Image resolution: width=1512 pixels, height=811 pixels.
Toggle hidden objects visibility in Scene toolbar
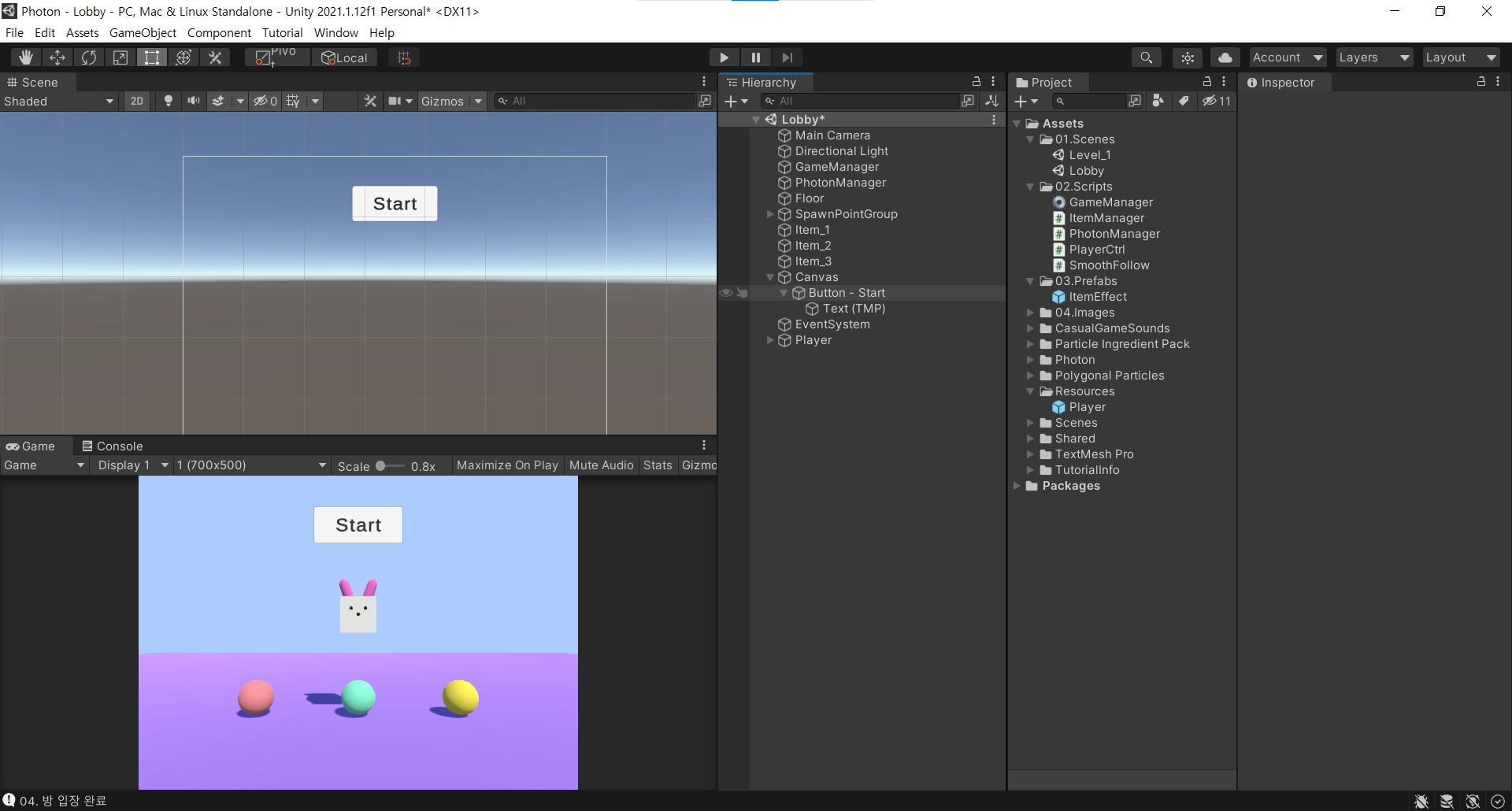265,101
